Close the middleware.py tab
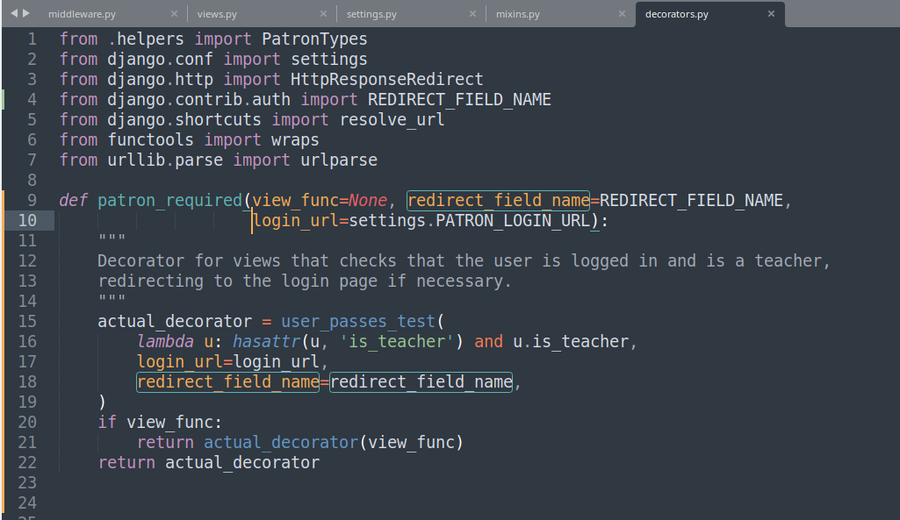This screenshot has height=520, width=900. click(x=174, y=14)
